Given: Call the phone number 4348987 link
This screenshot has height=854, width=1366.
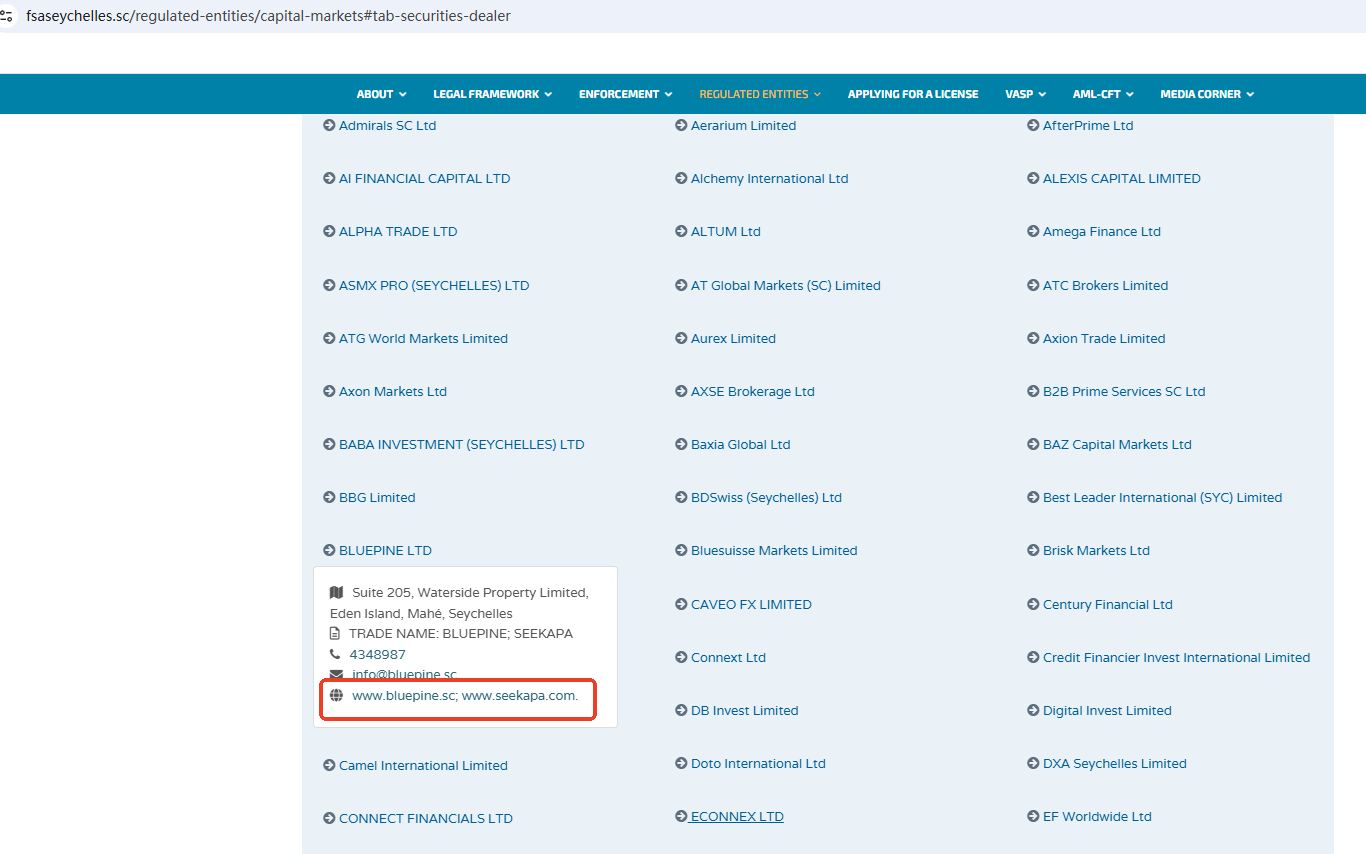Looking at the screenshot, I should (377, 654).
